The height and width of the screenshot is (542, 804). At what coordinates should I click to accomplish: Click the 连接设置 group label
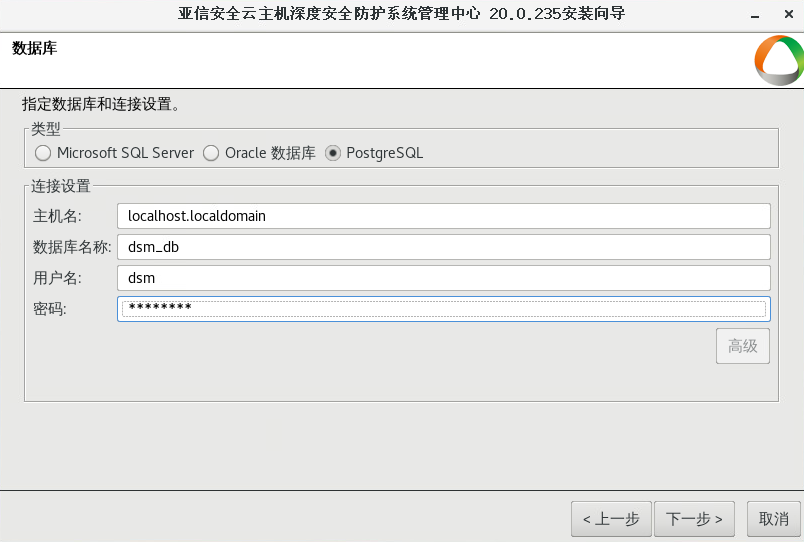(x=61, y=186)
